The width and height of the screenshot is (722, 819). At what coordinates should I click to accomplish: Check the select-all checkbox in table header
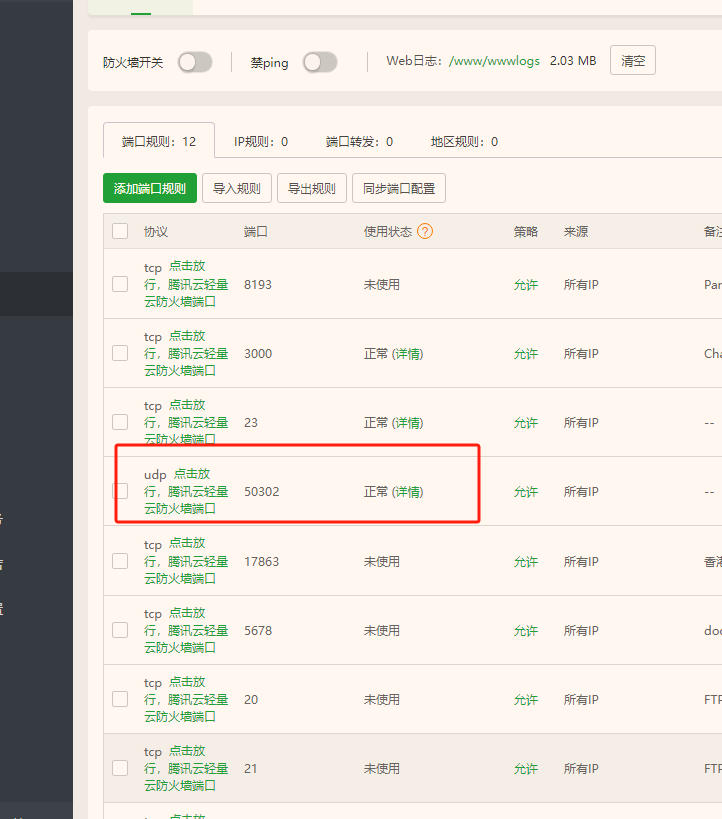point(120,231)
